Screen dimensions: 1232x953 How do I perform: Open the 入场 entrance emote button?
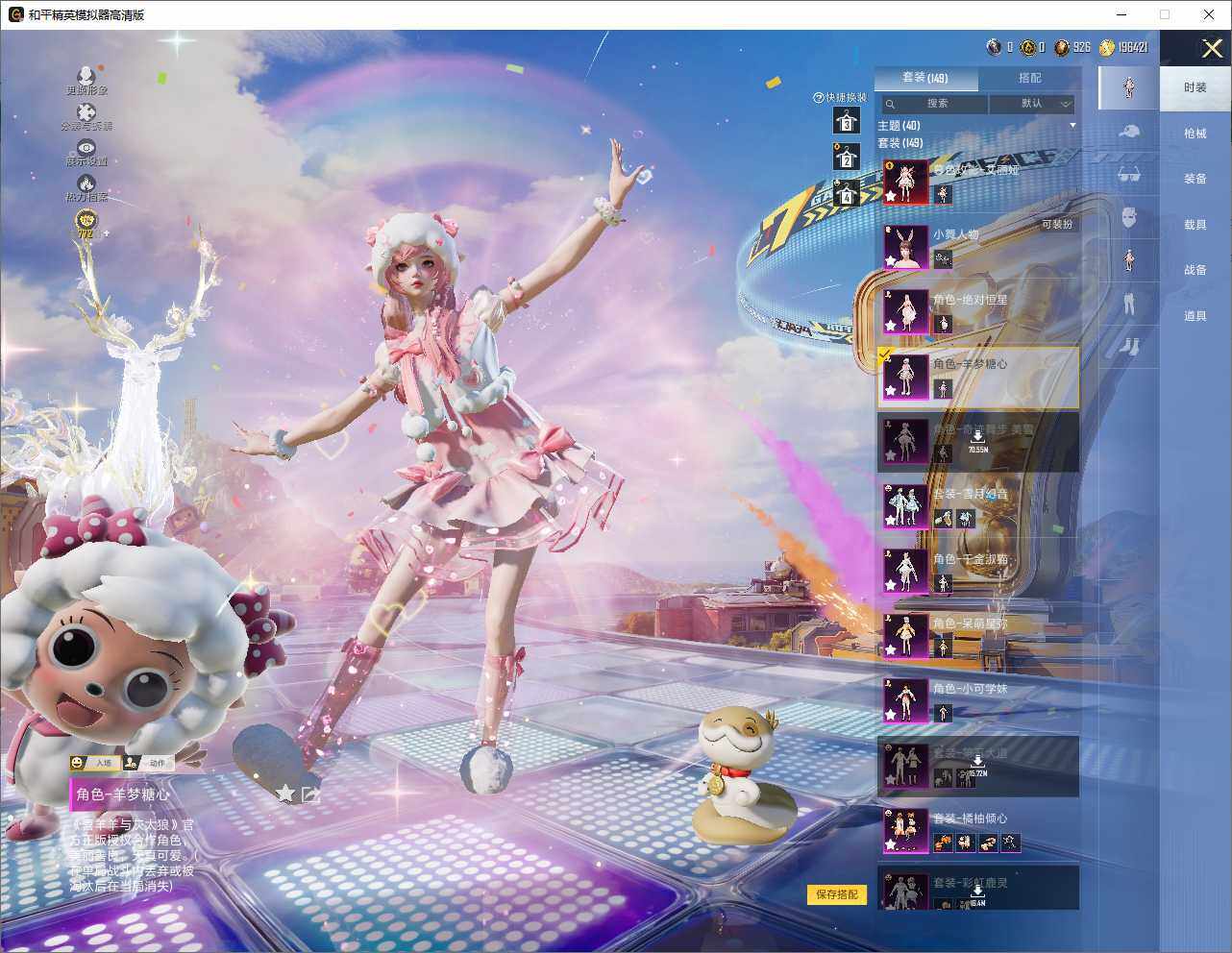(x=93, y=763)
